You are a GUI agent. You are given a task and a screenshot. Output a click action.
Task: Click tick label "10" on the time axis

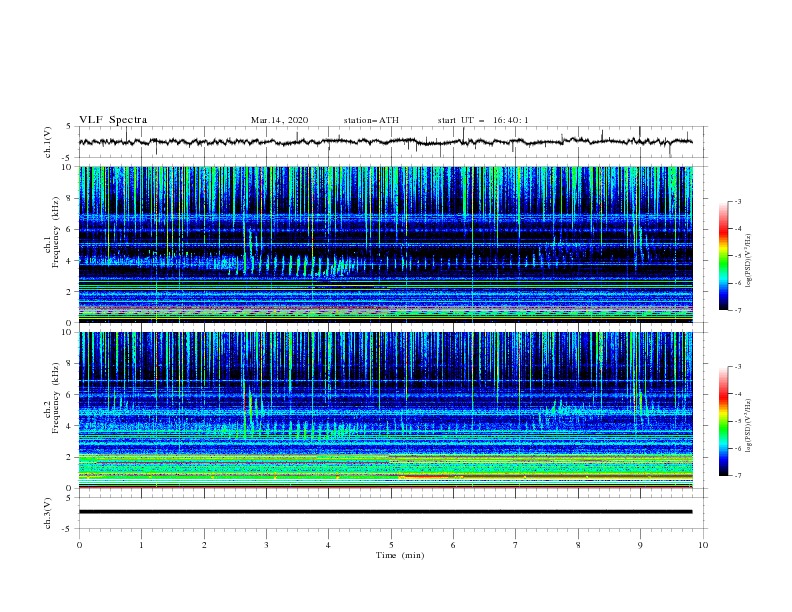tap(703, 545)
